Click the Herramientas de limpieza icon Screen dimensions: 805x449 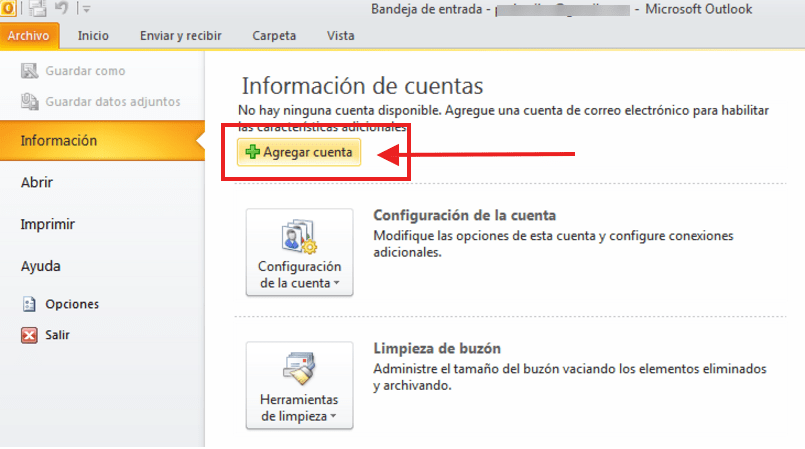pos(299,368)
